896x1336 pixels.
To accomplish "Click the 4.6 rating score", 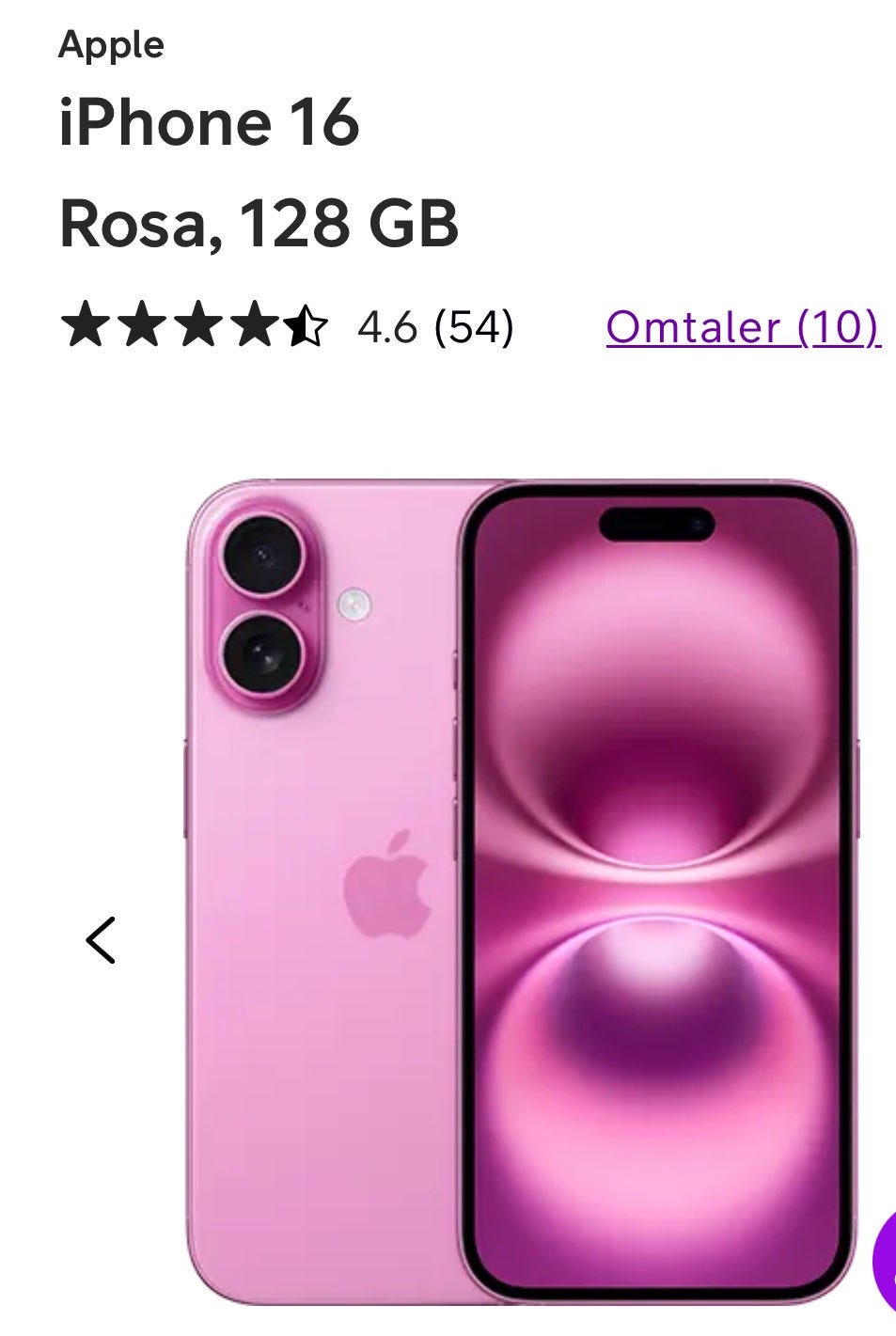I will pyautogui.click(x=386, y=327).
